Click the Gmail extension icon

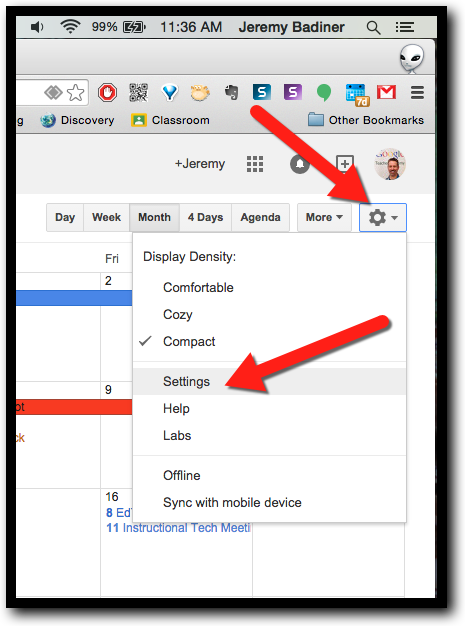coord(386,93)
